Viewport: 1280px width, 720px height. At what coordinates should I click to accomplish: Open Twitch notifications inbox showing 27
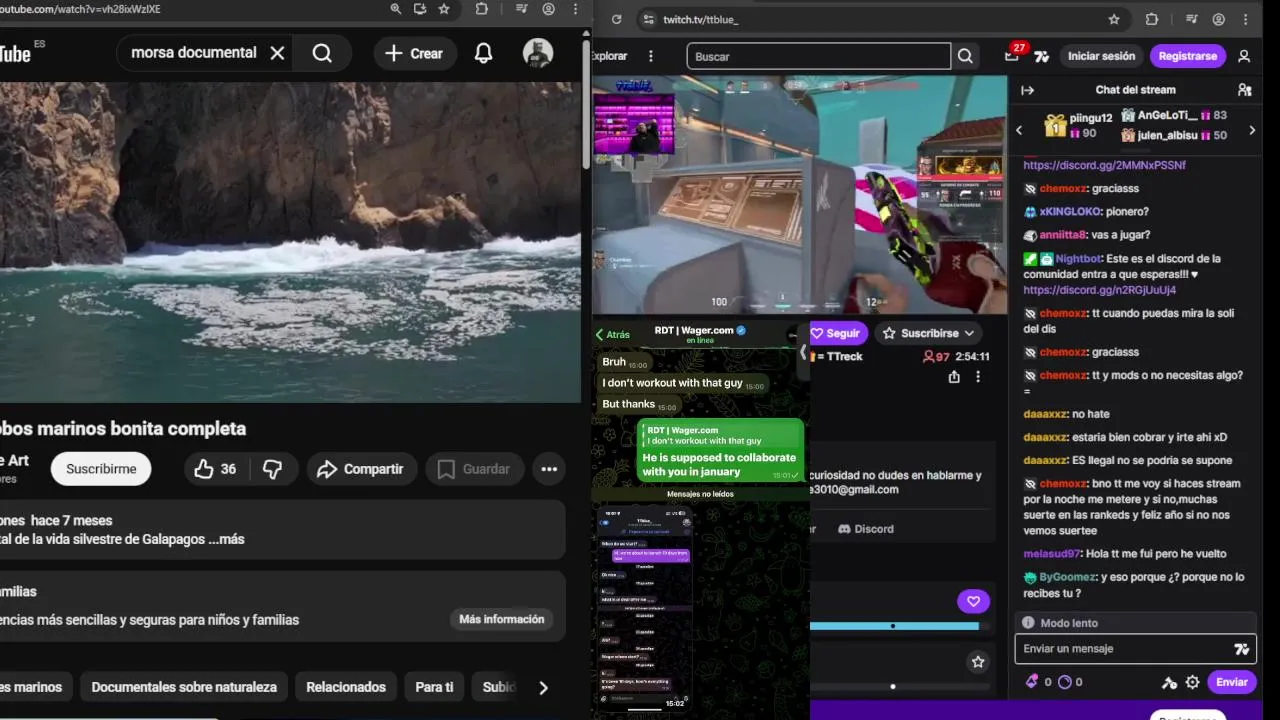[1012, 56]
